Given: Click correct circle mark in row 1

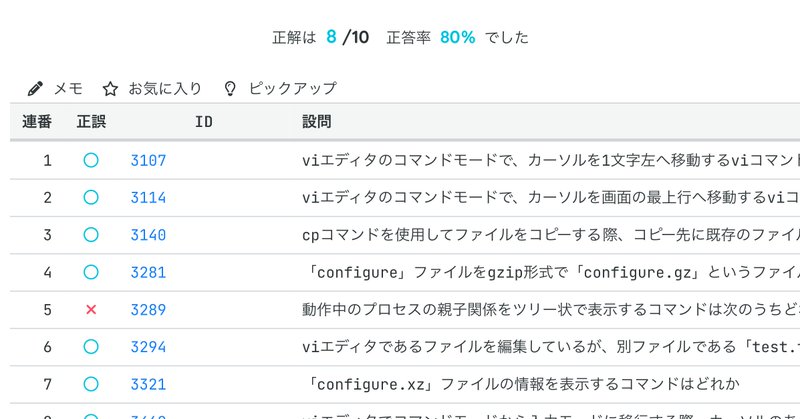Looking at the screenshot, I should pos(91,160).
